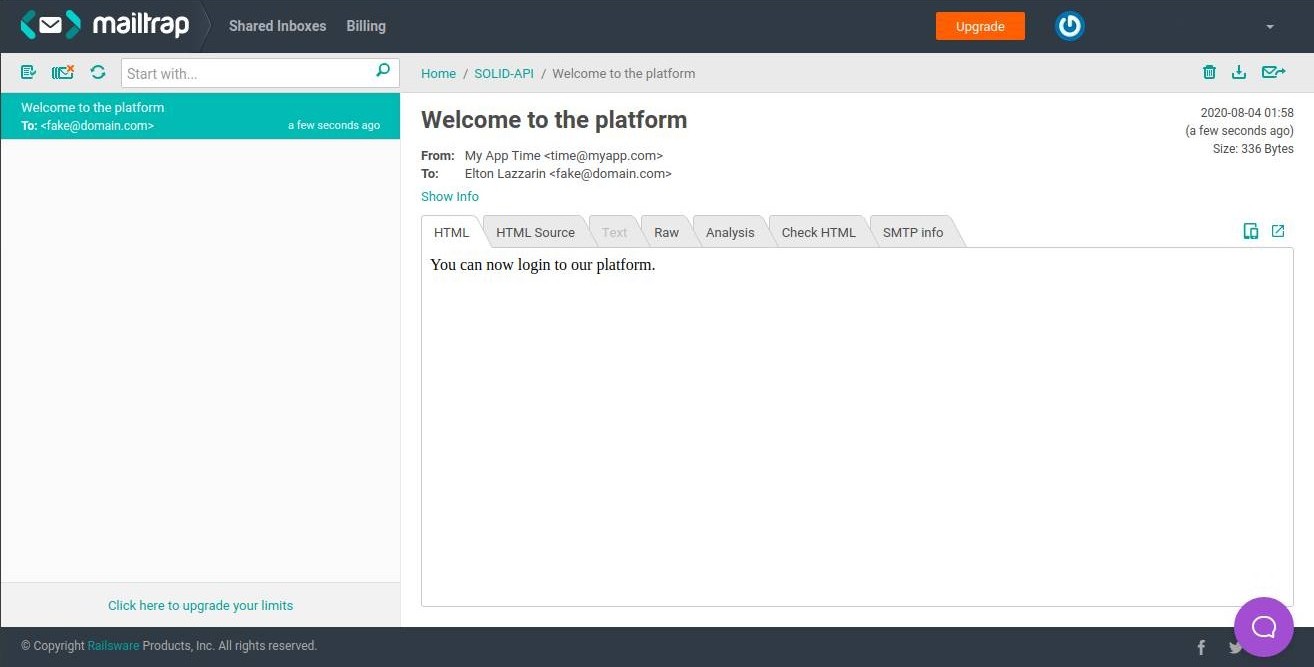Click the search magnifier icon

(383, 71)
